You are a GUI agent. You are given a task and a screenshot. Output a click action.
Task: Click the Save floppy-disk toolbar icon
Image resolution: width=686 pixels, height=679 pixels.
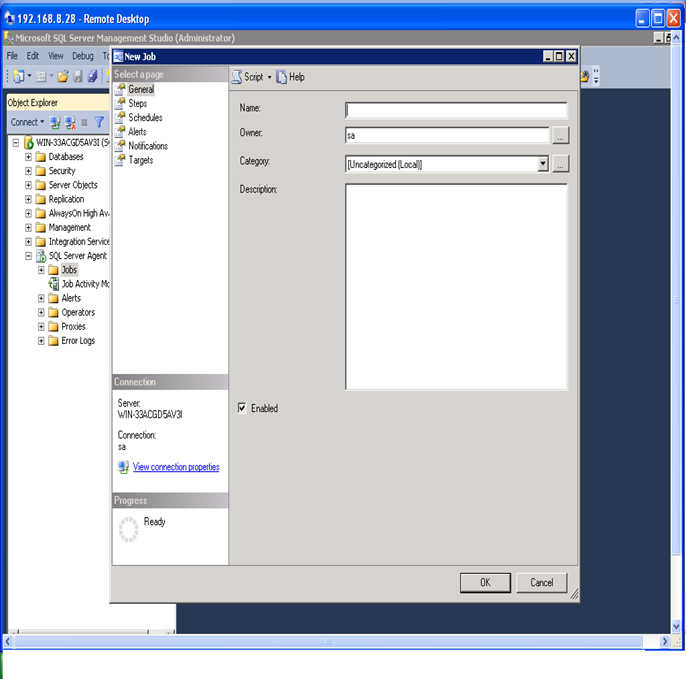(x=78, y=77)
